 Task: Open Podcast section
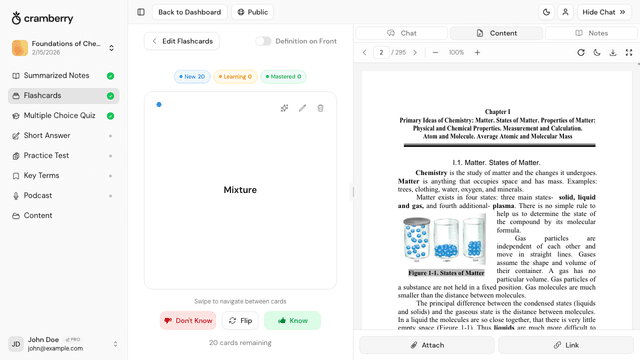64,196
